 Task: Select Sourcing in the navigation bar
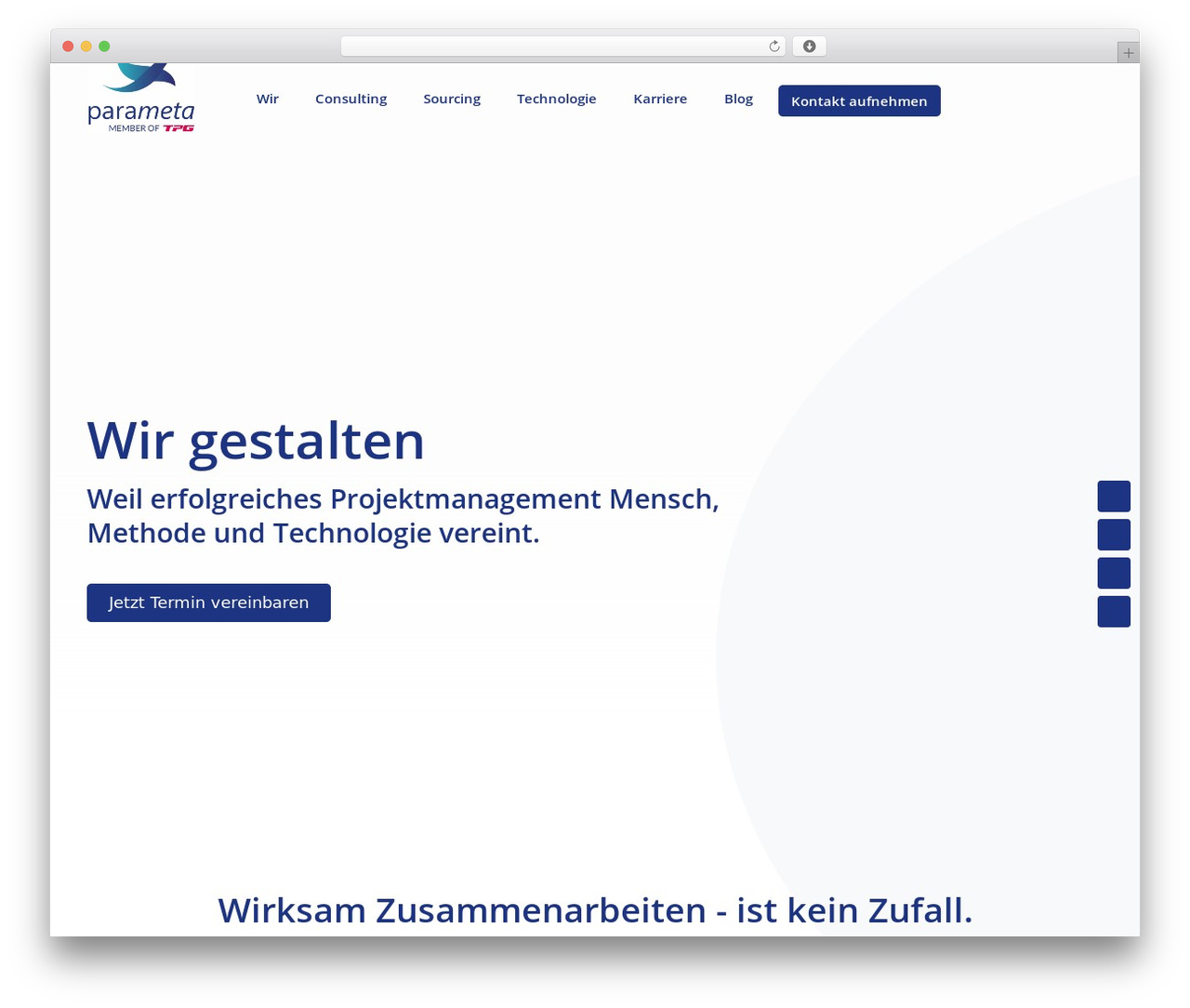(x=452, y=99)
